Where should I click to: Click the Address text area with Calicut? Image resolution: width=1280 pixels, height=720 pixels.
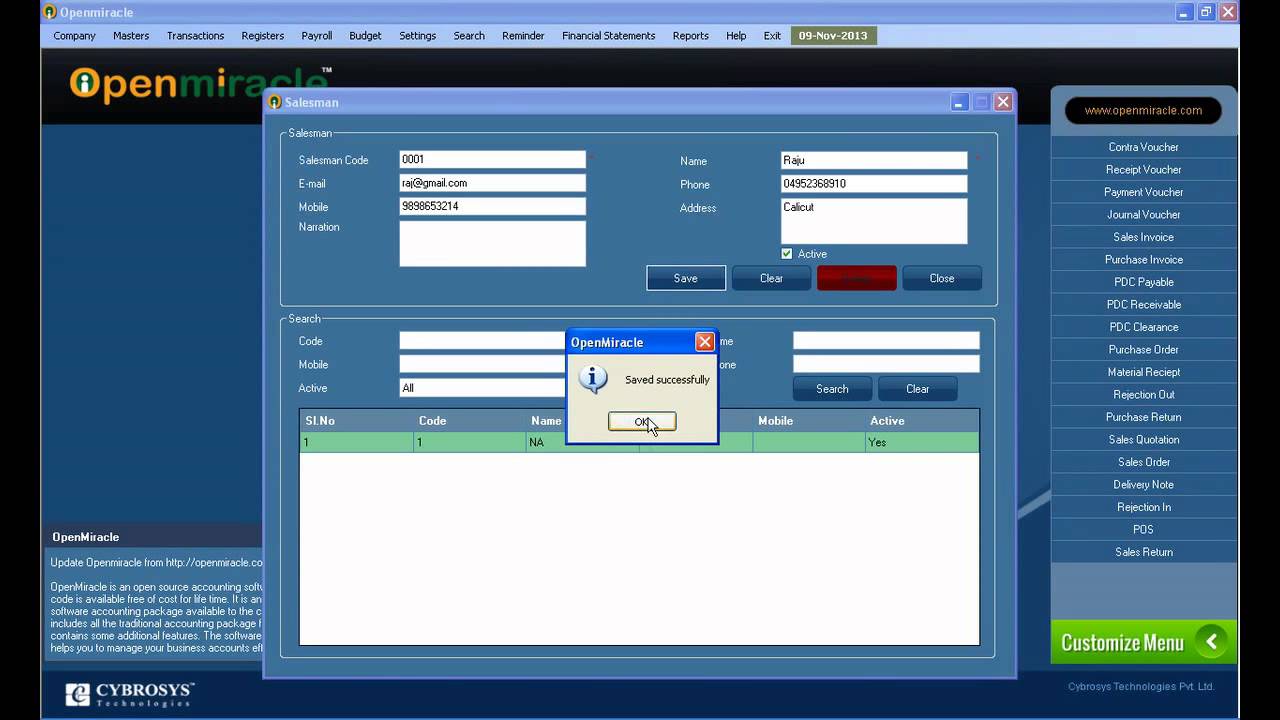coord(874,221)
